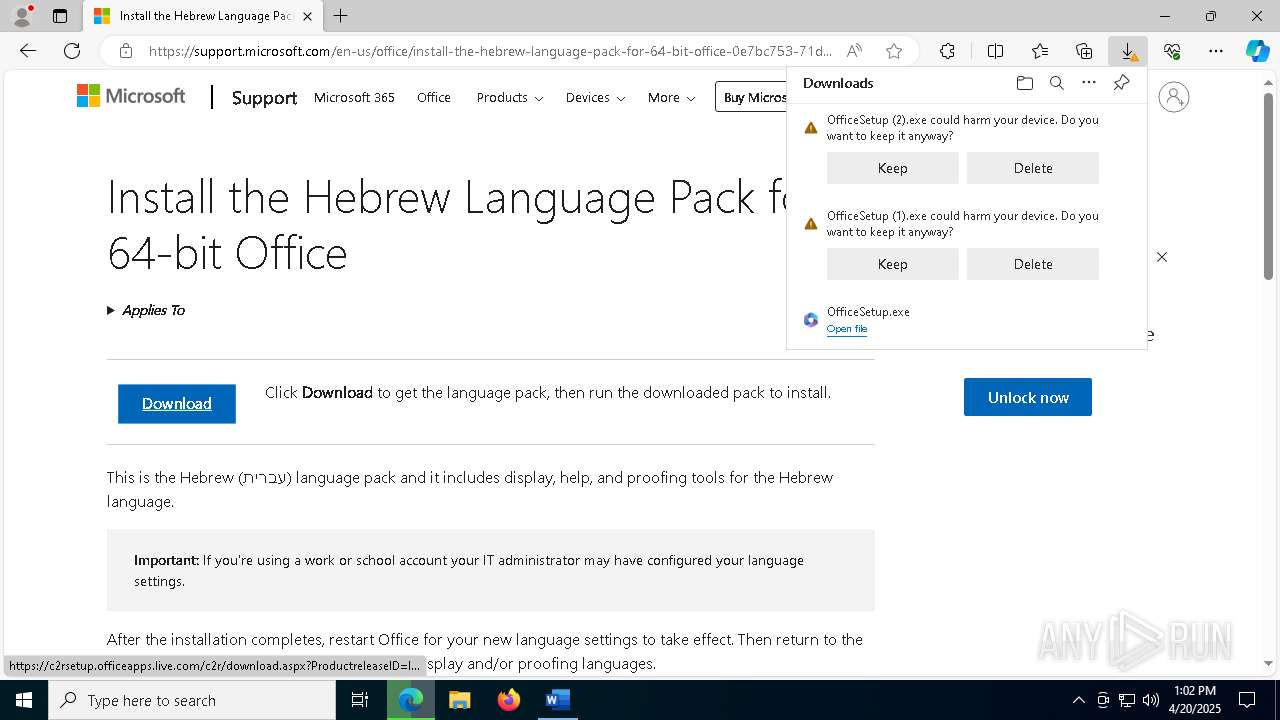Switch to Word in taskbar
1280x720 pixels.
557,700
